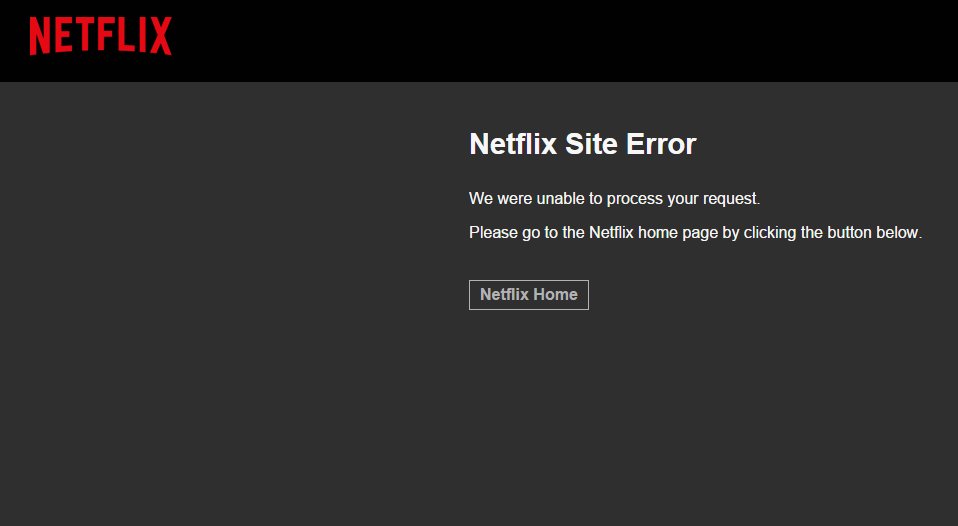Screen dimensions: 958x526
Task: Click the letter L in the Netflix logo
Action: click(x=126, y=36)
